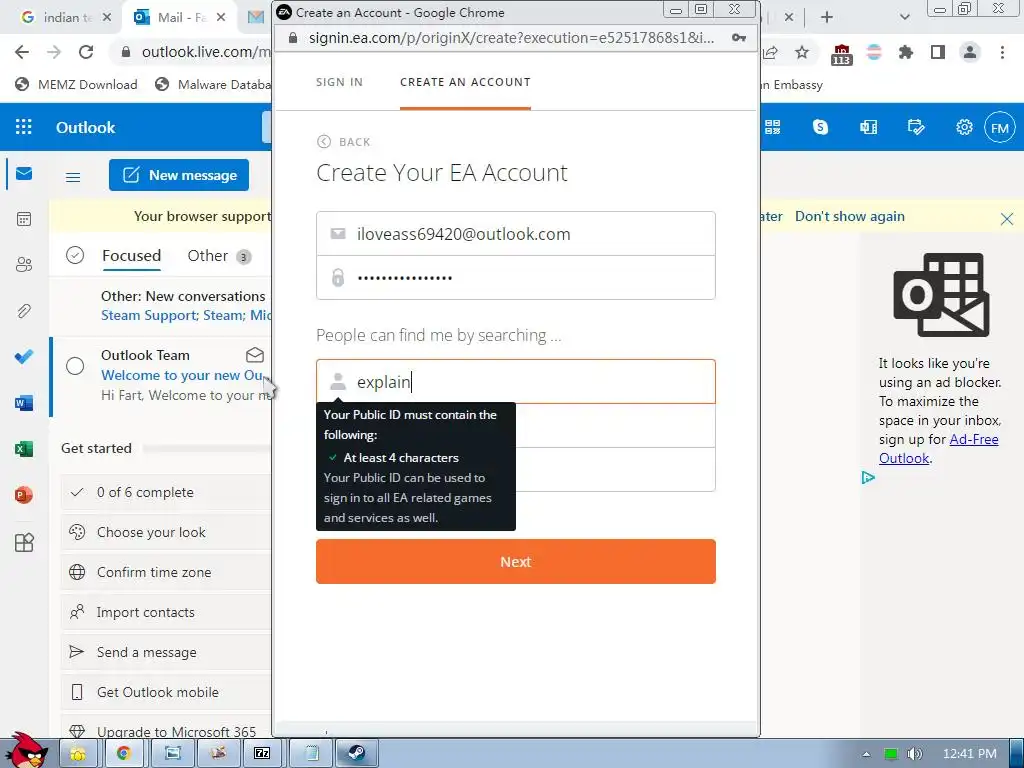Open Mail module in Outlook sidebar
Viewport: 1024px width, 768px height.
(24, 174)
